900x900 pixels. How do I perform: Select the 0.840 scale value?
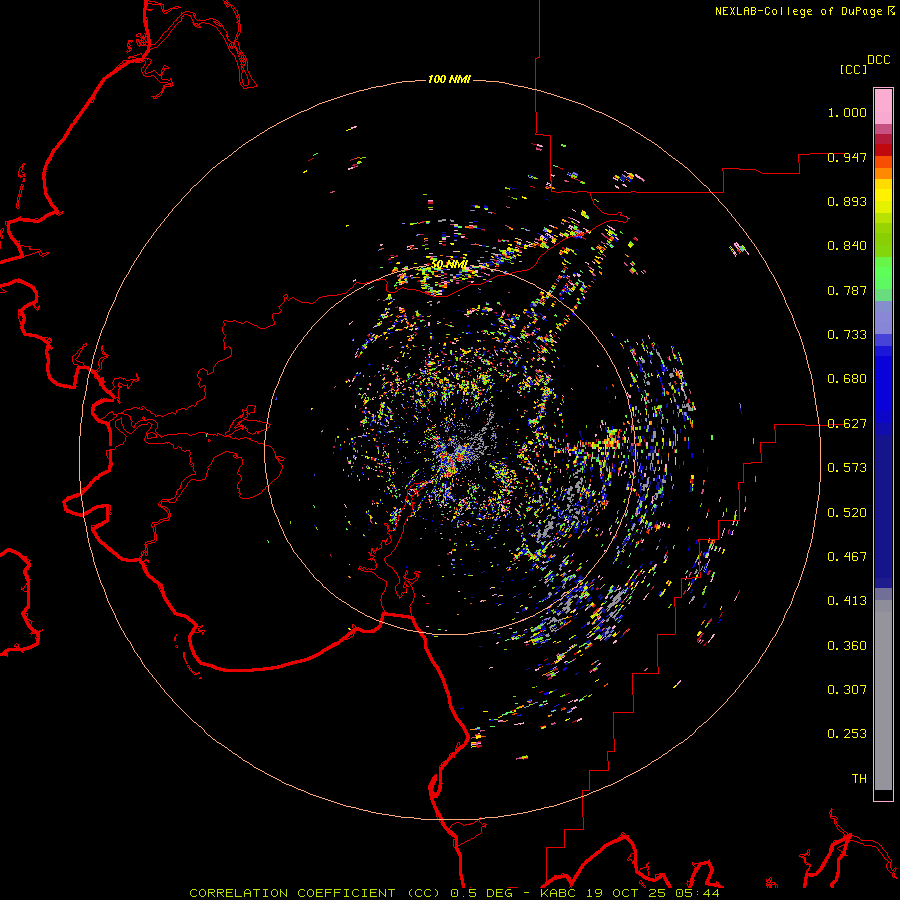point(847,246)
